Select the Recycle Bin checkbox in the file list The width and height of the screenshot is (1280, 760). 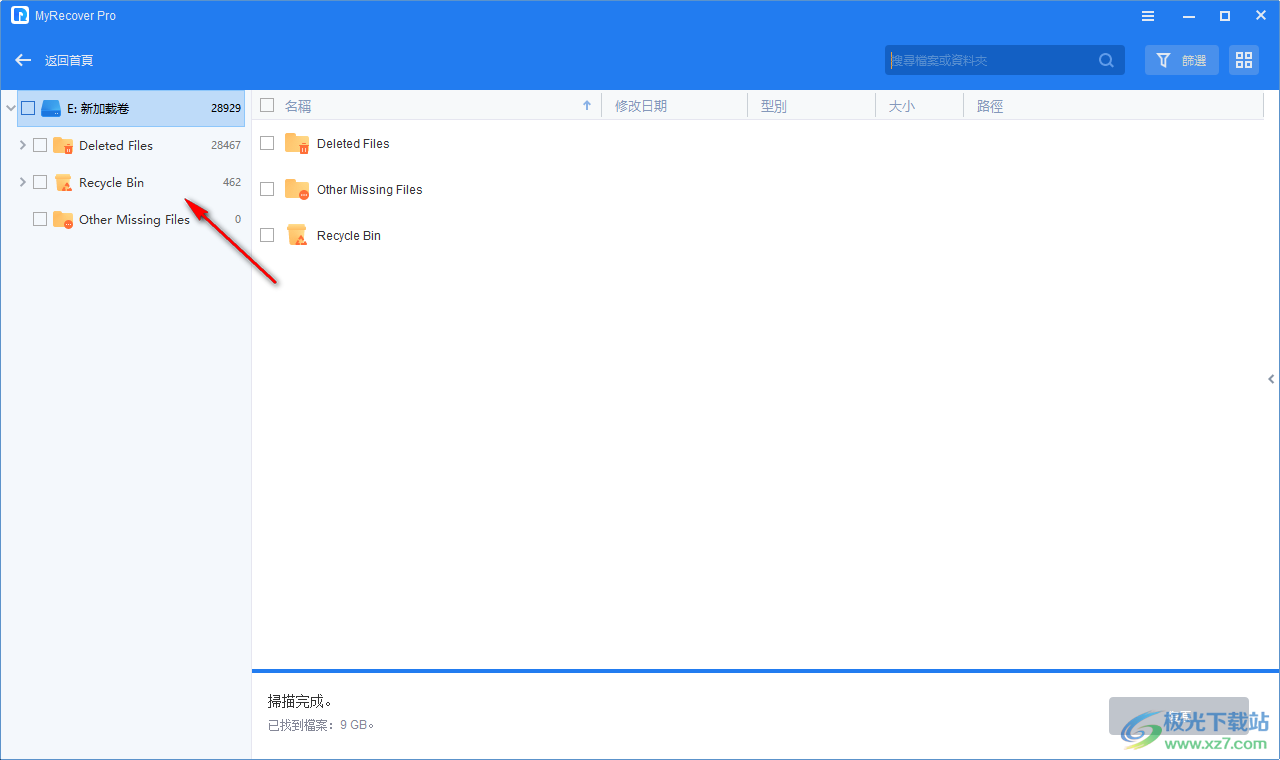coord(267,234)
